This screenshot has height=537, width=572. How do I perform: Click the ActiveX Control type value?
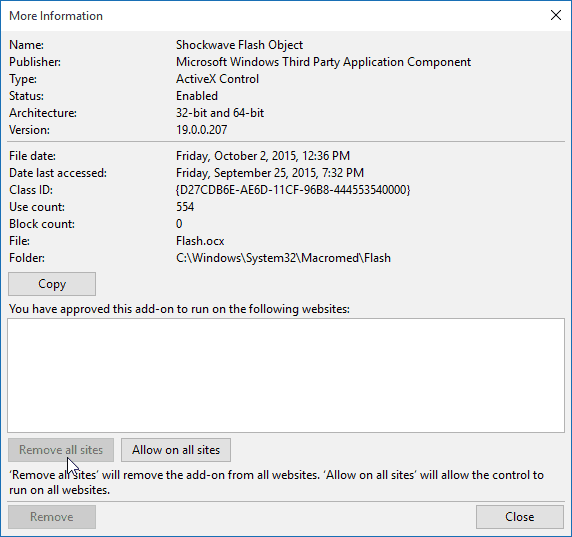(x=217, y=79)
